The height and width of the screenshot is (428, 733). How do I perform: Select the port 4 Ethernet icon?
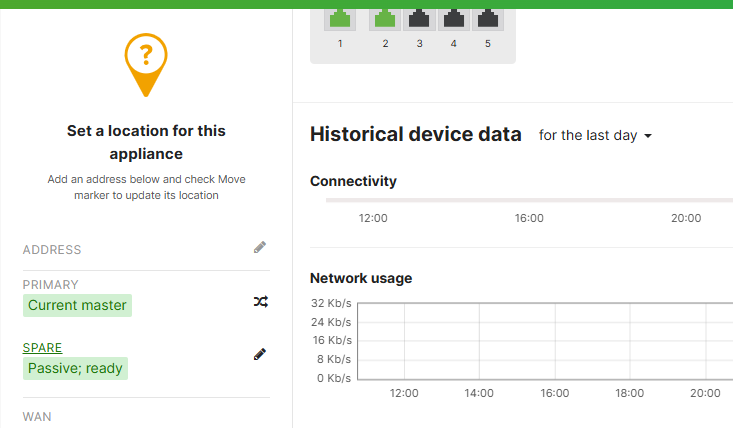[454, 19]
